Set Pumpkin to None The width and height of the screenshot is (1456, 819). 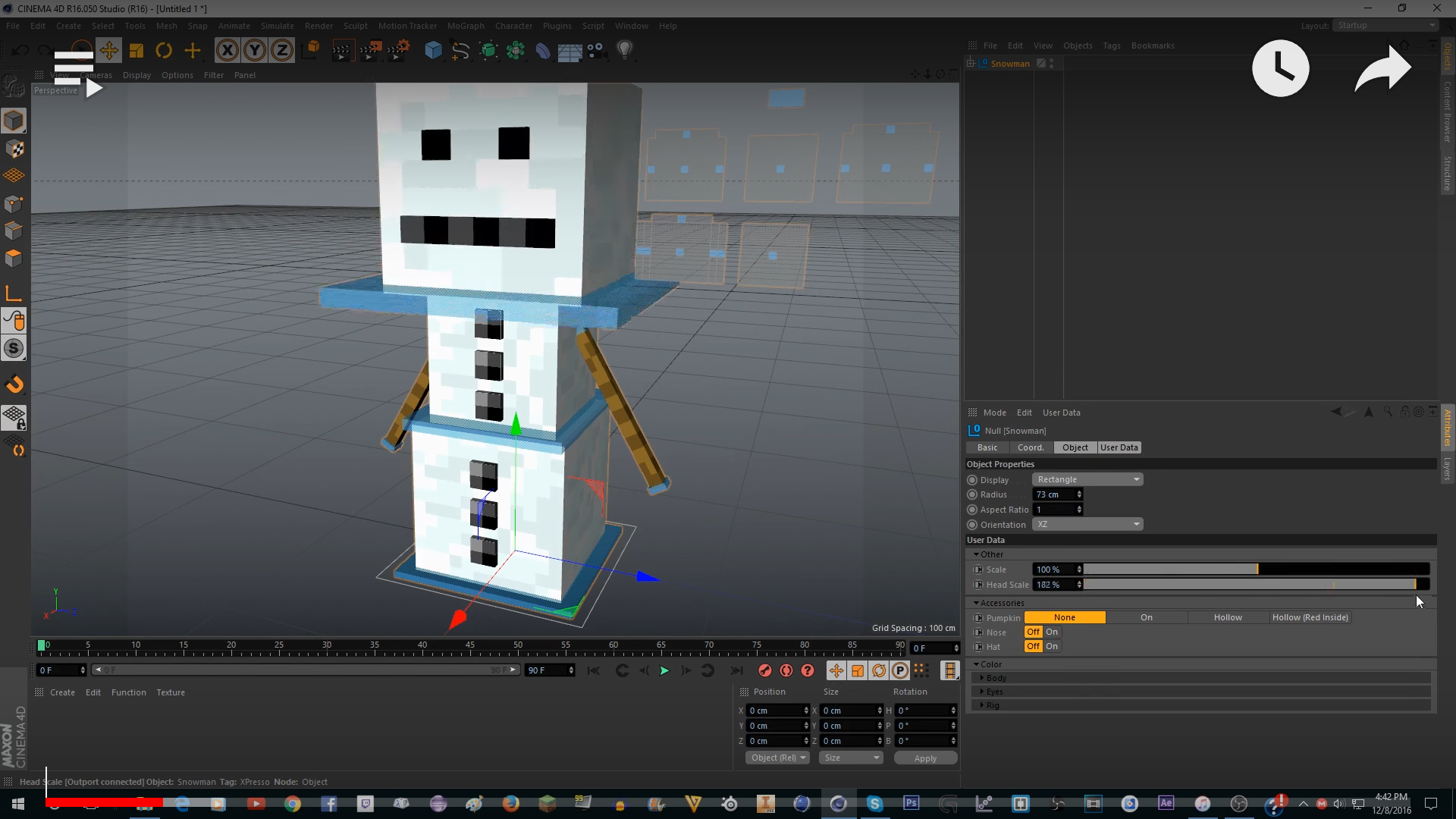click(x=1065, y=617)
